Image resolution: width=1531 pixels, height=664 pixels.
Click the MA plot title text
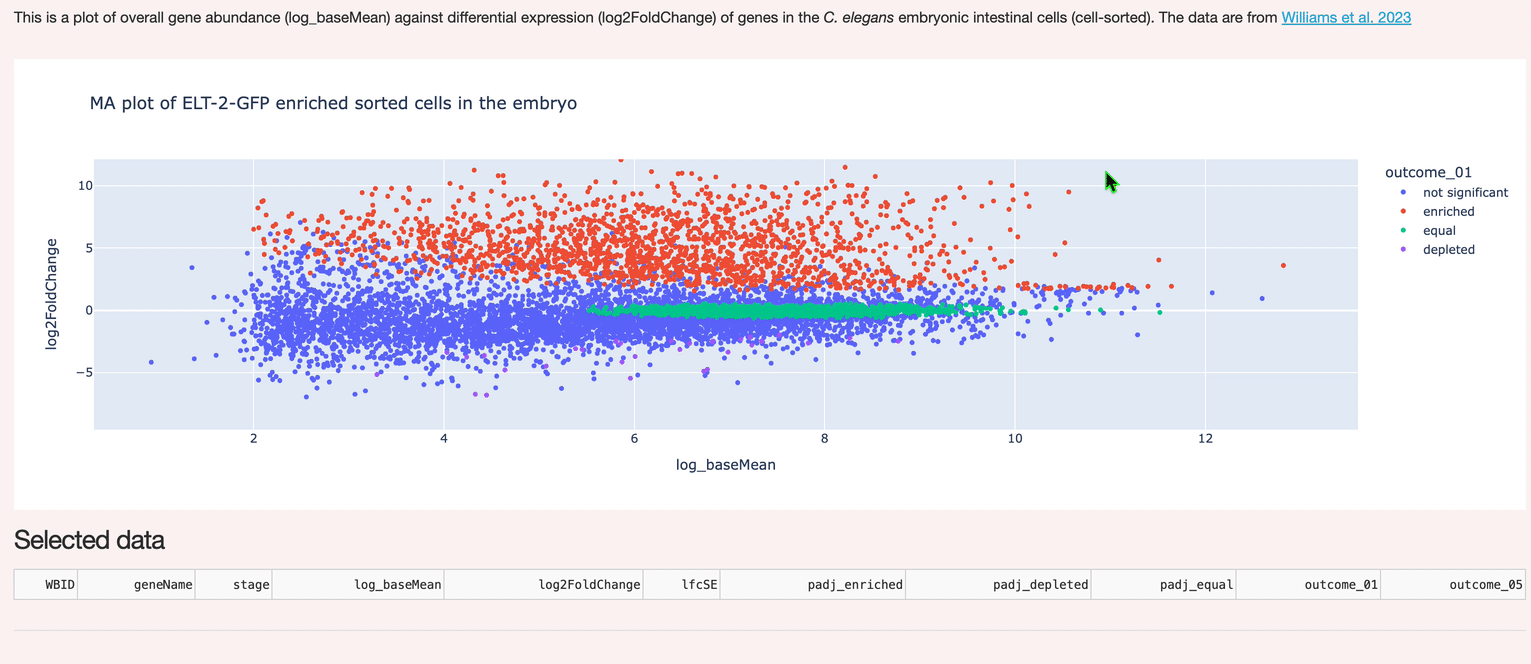[333, 104]
